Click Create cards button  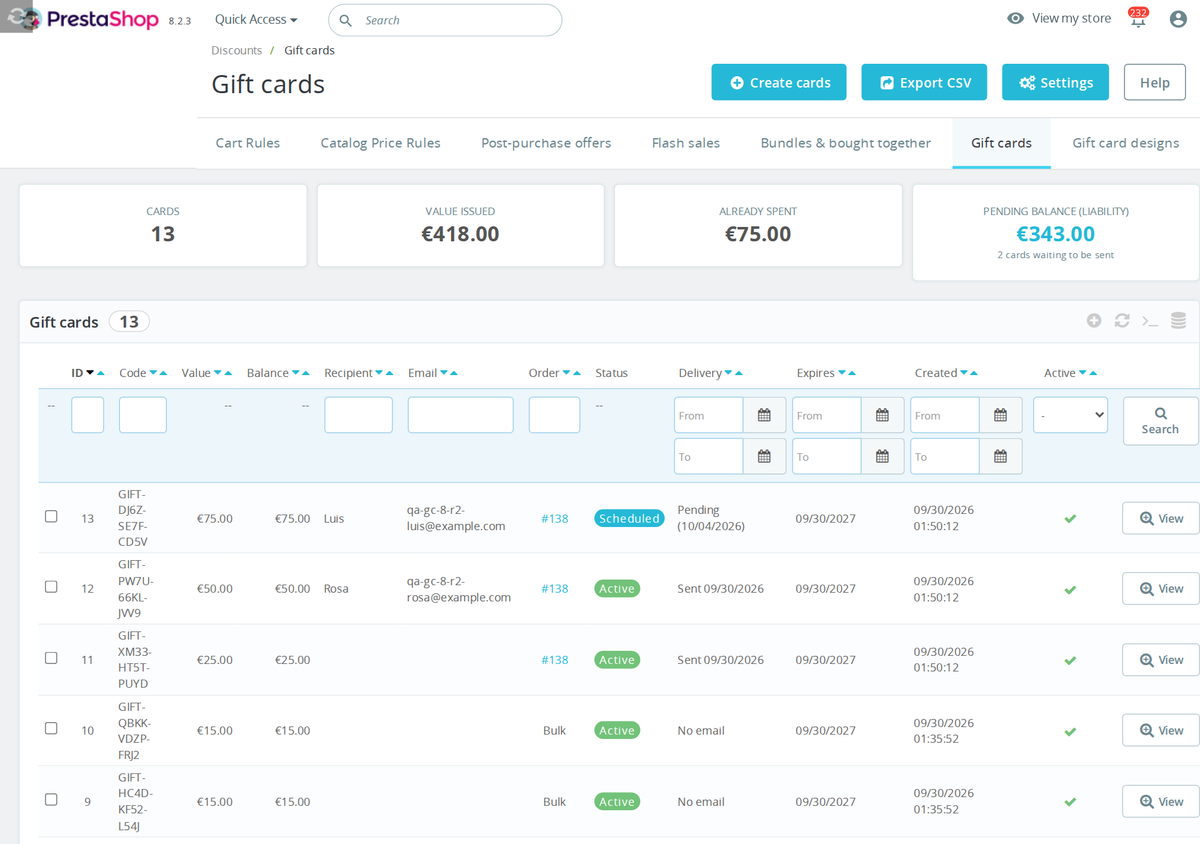coord(779,82)
